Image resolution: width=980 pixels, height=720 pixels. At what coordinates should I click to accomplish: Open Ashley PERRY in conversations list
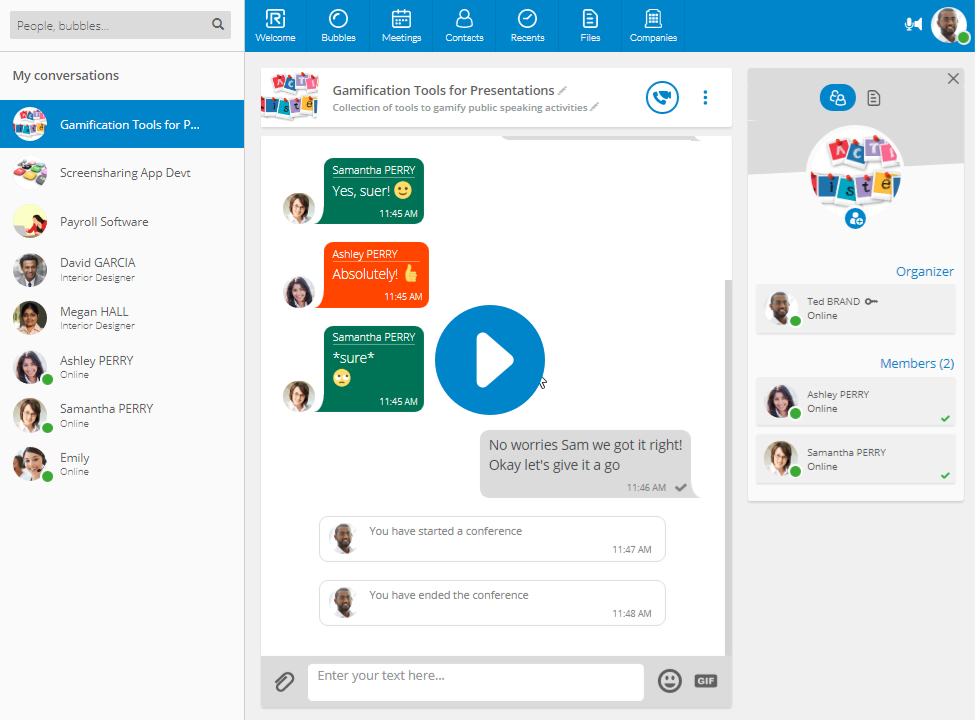pos(122,367)
